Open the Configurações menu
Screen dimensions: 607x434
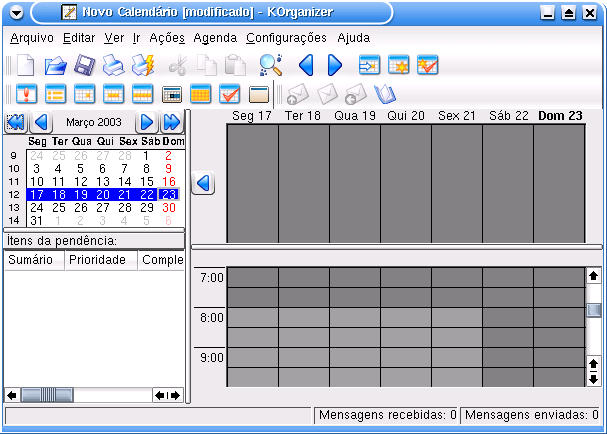[286, 38]
